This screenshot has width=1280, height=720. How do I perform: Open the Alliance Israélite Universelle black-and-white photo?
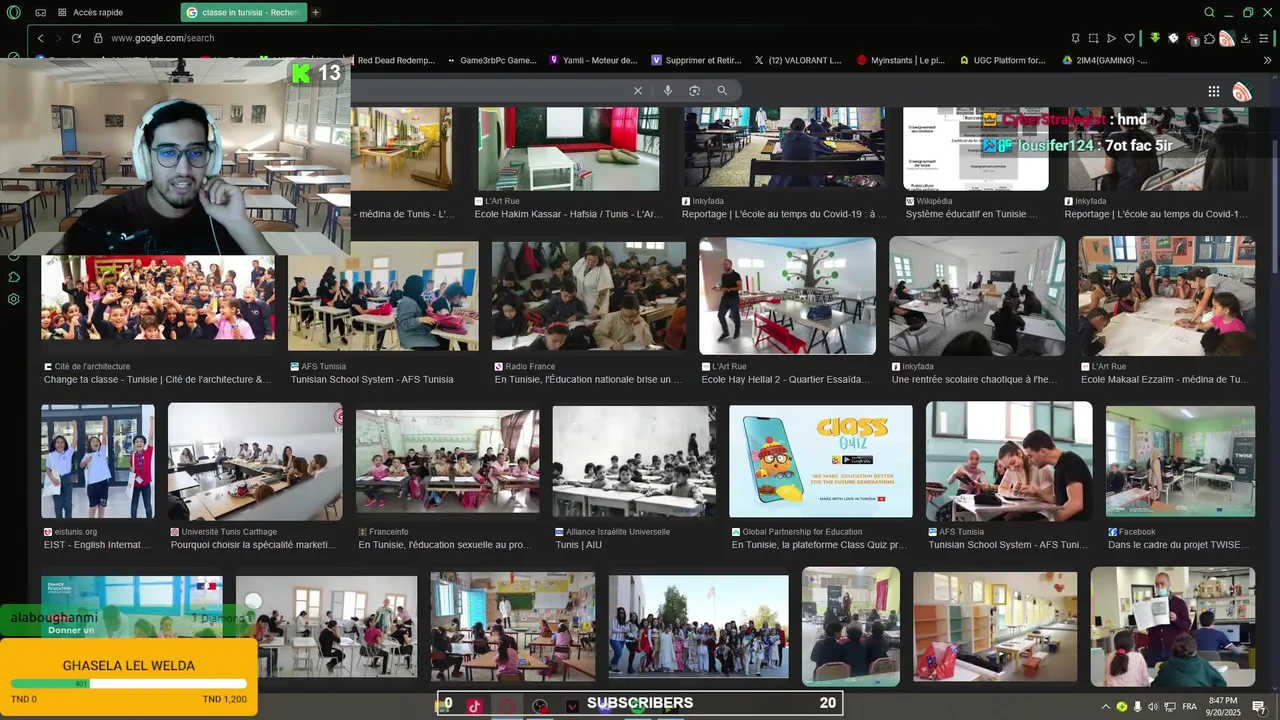point(634,461)
